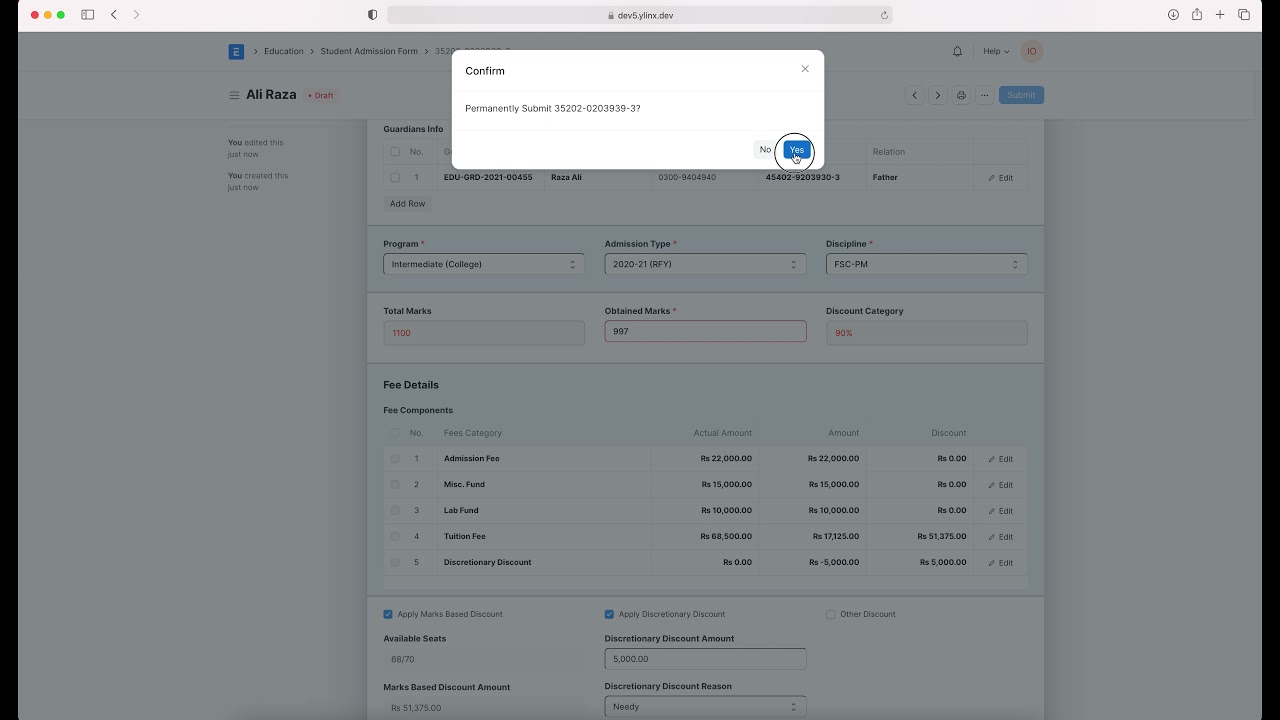Decline submission with the No button
This screenshot has height=720, width=1280.
[x=765, y=150]
